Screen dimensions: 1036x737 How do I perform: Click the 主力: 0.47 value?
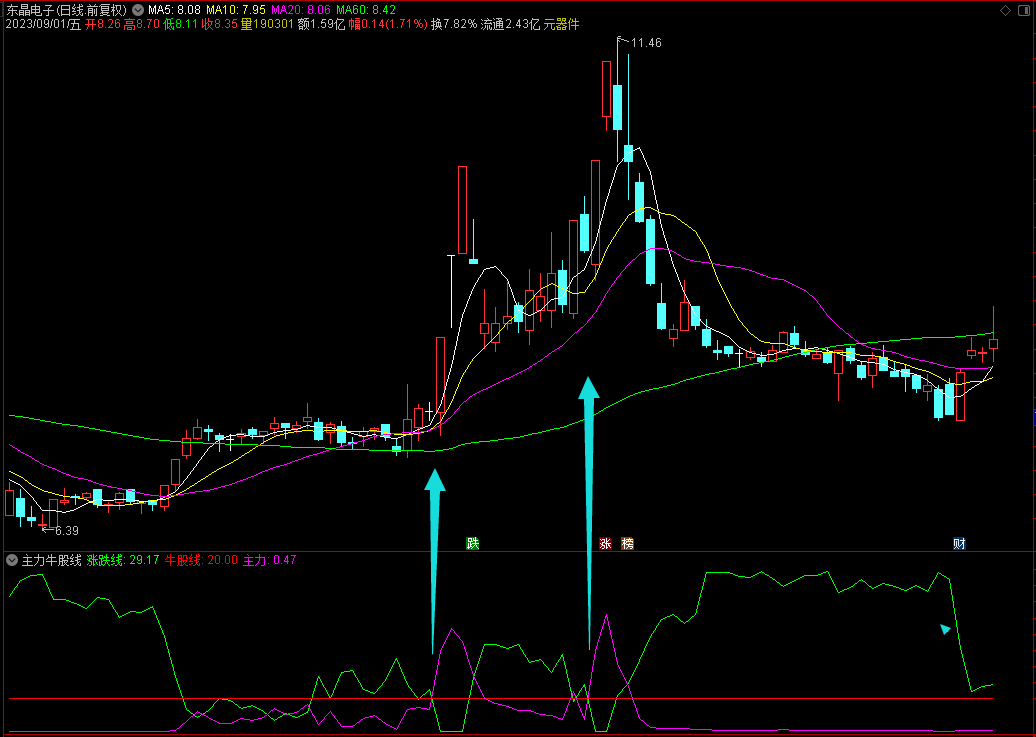tap(270, 561)
